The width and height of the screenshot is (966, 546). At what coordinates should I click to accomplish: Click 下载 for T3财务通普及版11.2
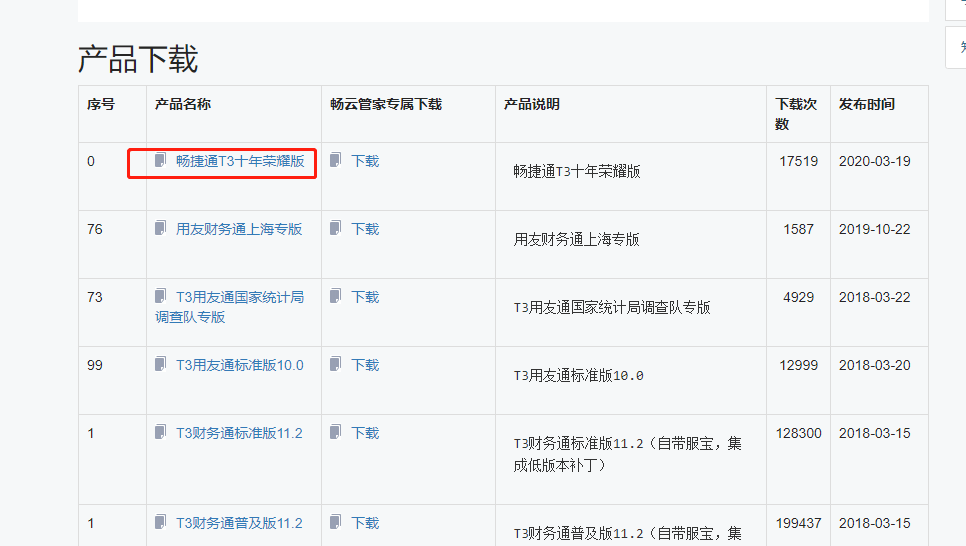(x=365, y=523)
